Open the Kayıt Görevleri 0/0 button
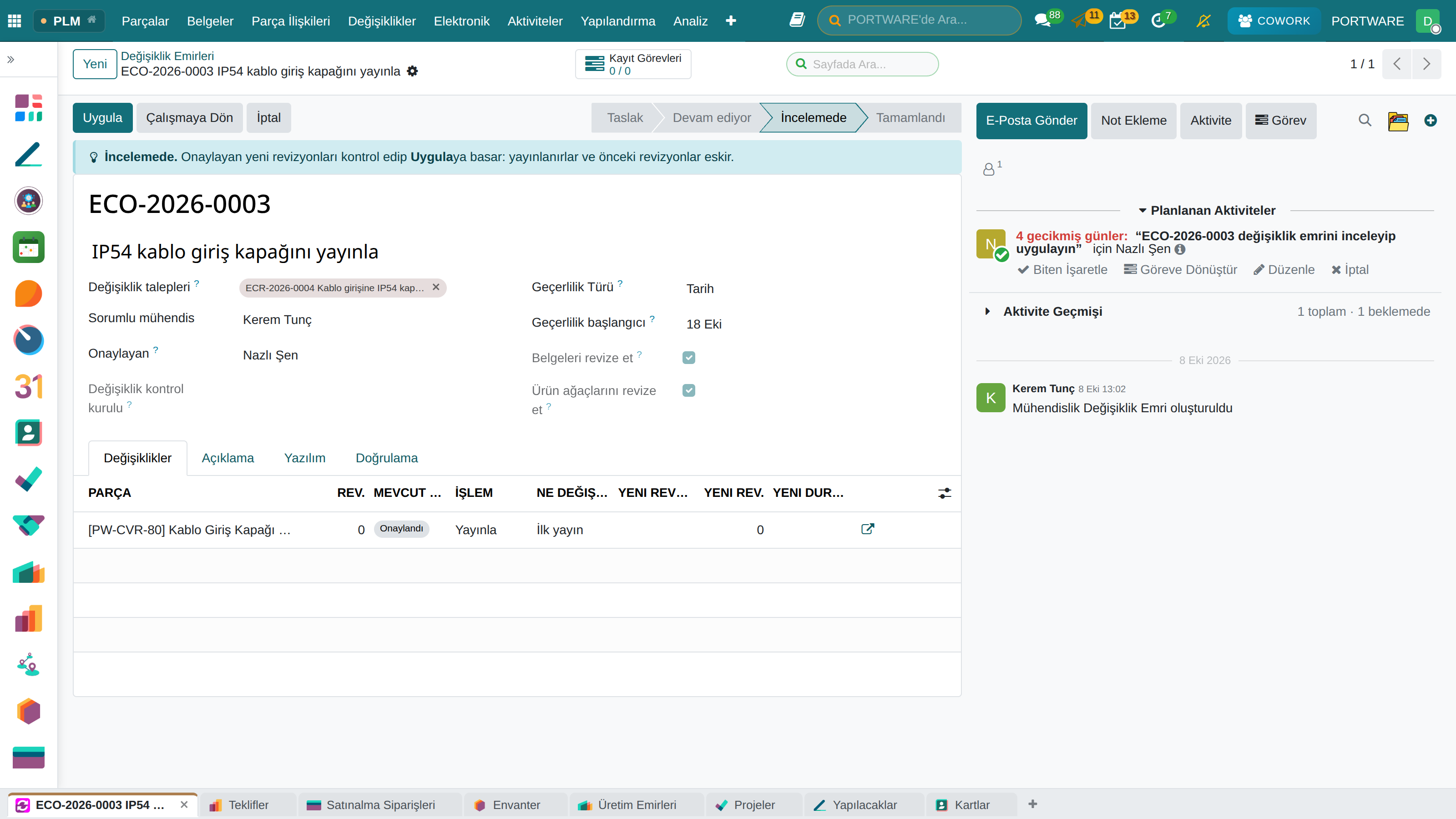This screenshot has width=1456, height=819. [x=633, y=64]
